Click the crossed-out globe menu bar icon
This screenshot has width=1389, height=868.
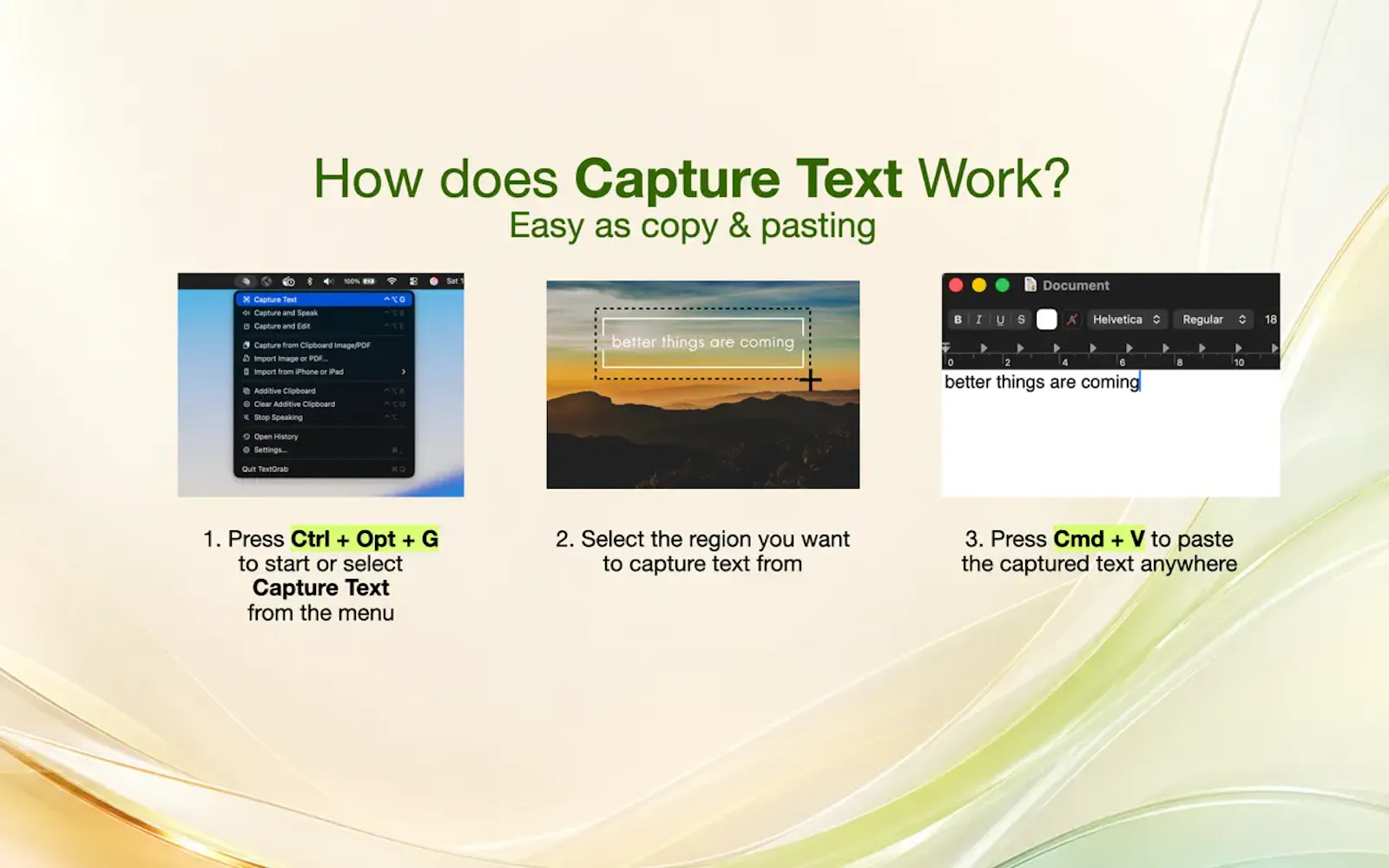tap(267, 281)
